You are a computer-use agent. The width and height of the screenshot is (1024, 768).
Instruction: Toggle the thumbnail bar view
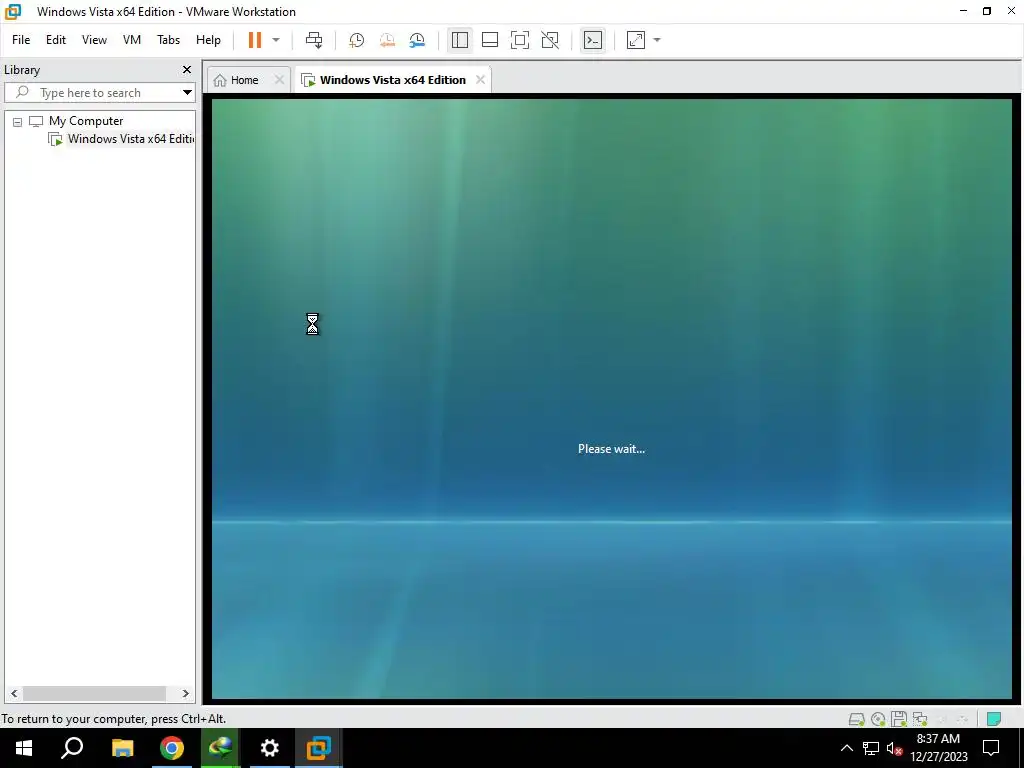tap(490, 40)
